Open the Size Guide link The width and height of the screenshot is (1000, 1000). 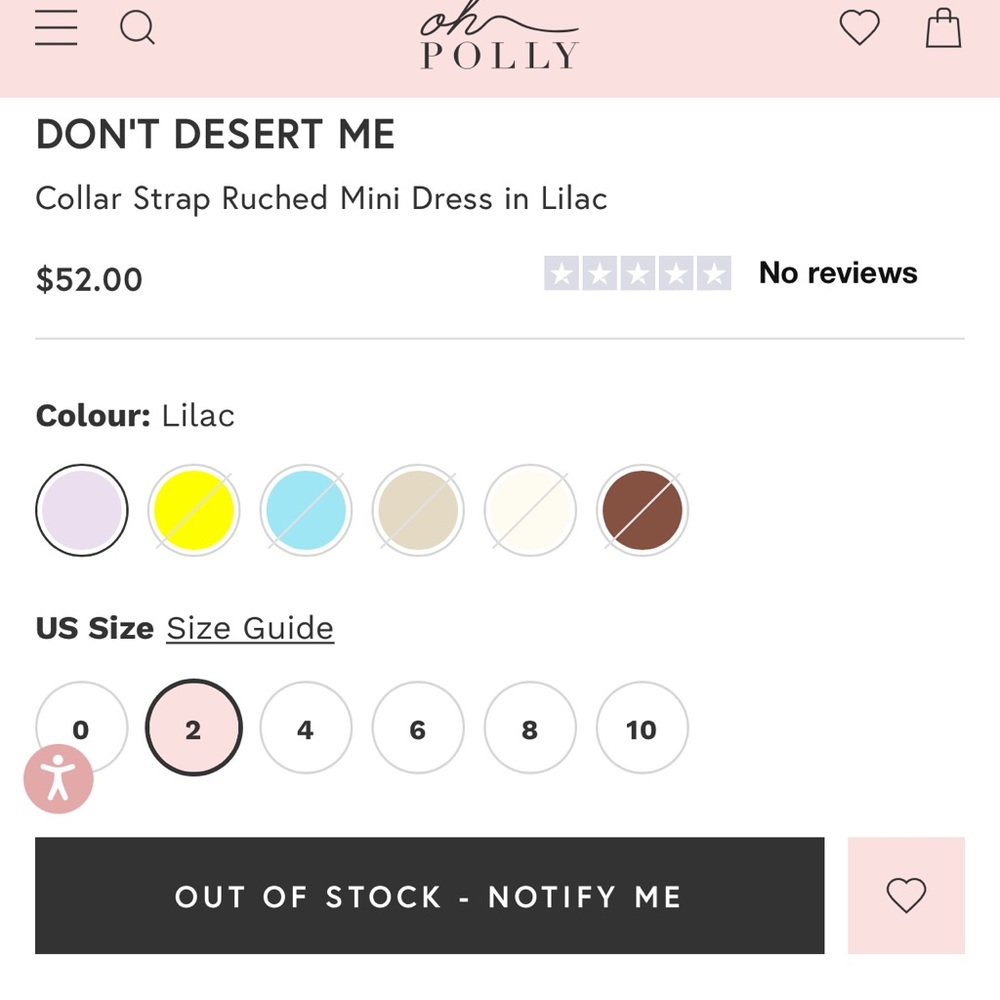tap(250, 629)
